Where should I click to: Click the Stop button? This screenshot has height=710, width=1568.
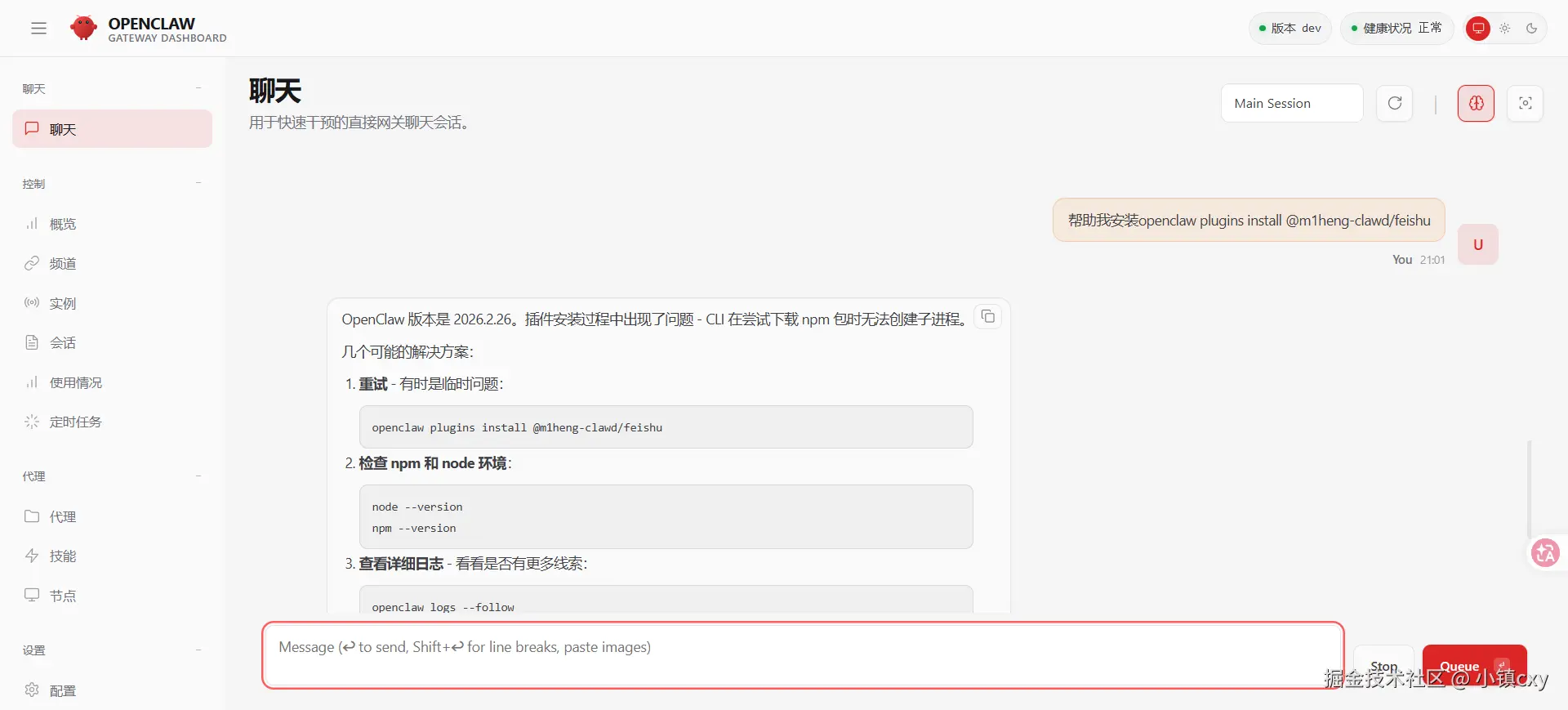pos(1383,667)
